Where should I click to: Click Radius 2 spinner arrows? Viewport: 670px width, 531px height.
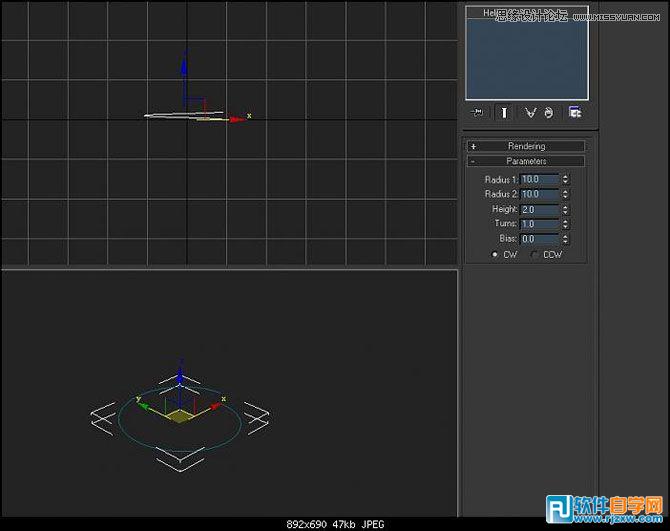pyautogui.click(x=565, y=194)
